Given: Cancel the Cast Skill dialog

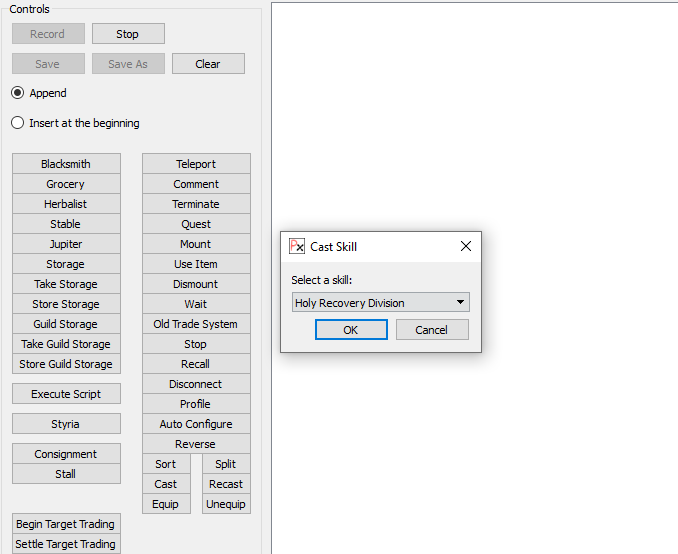Looking at the screenshot, I should (432, 330).
